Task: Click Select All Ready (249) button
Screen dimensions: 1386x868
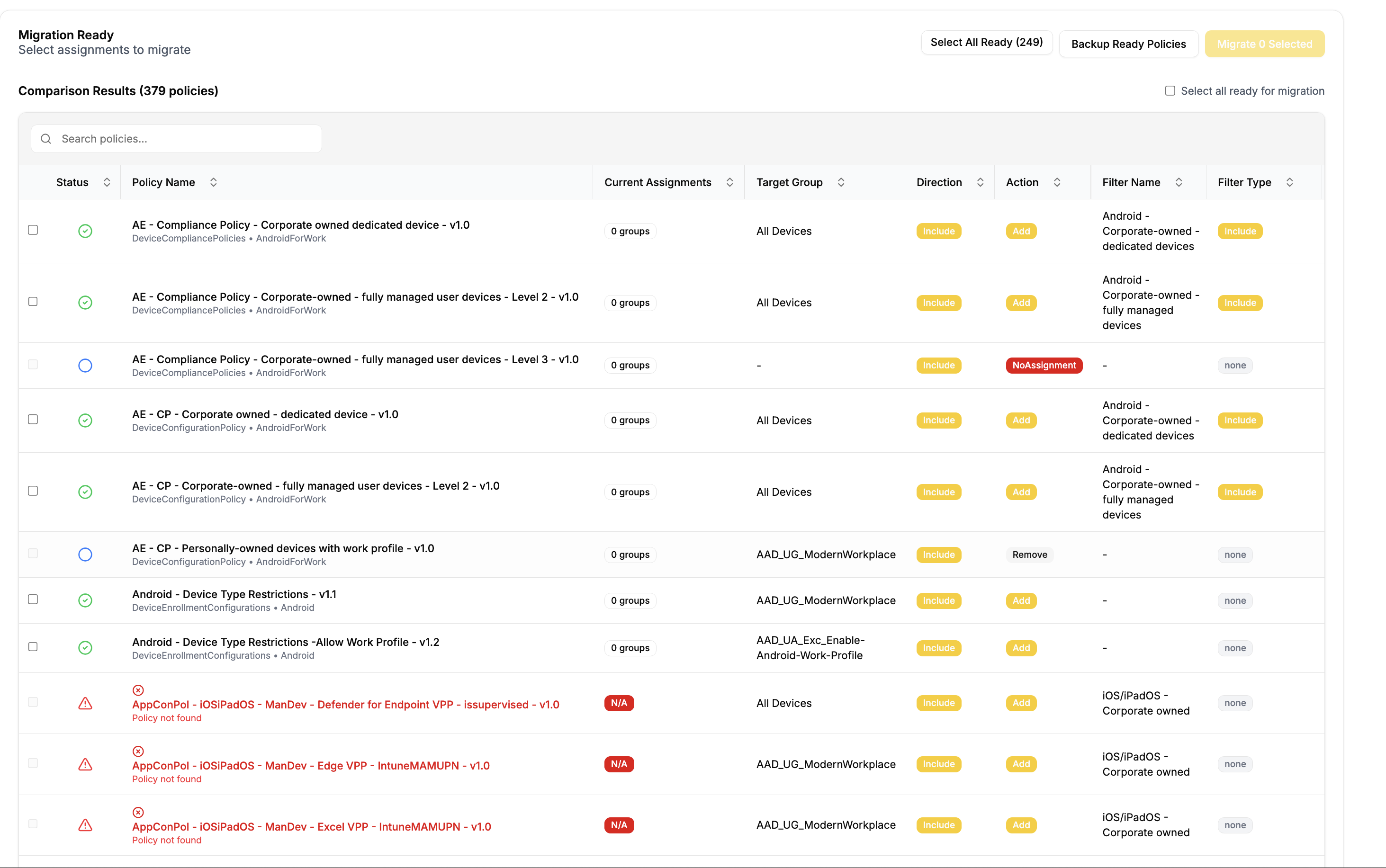Action: (x=986, y=43)
